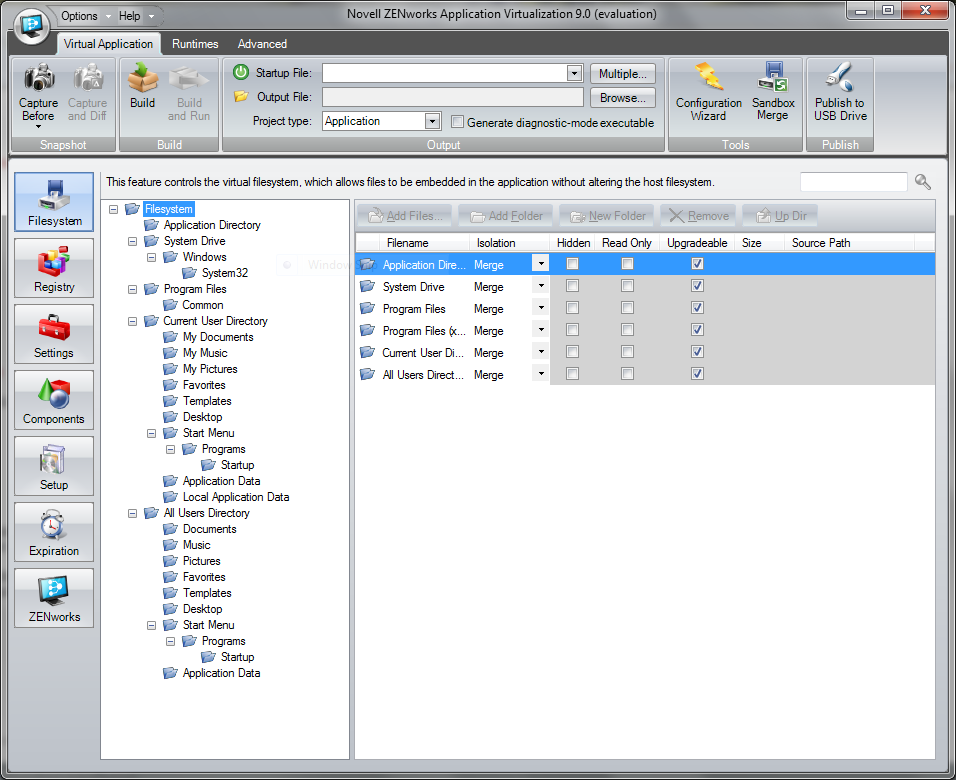Viewport: 956px width, 780px height.
Task: Click the Capture Before camera icon
Action: coord(39,77)
